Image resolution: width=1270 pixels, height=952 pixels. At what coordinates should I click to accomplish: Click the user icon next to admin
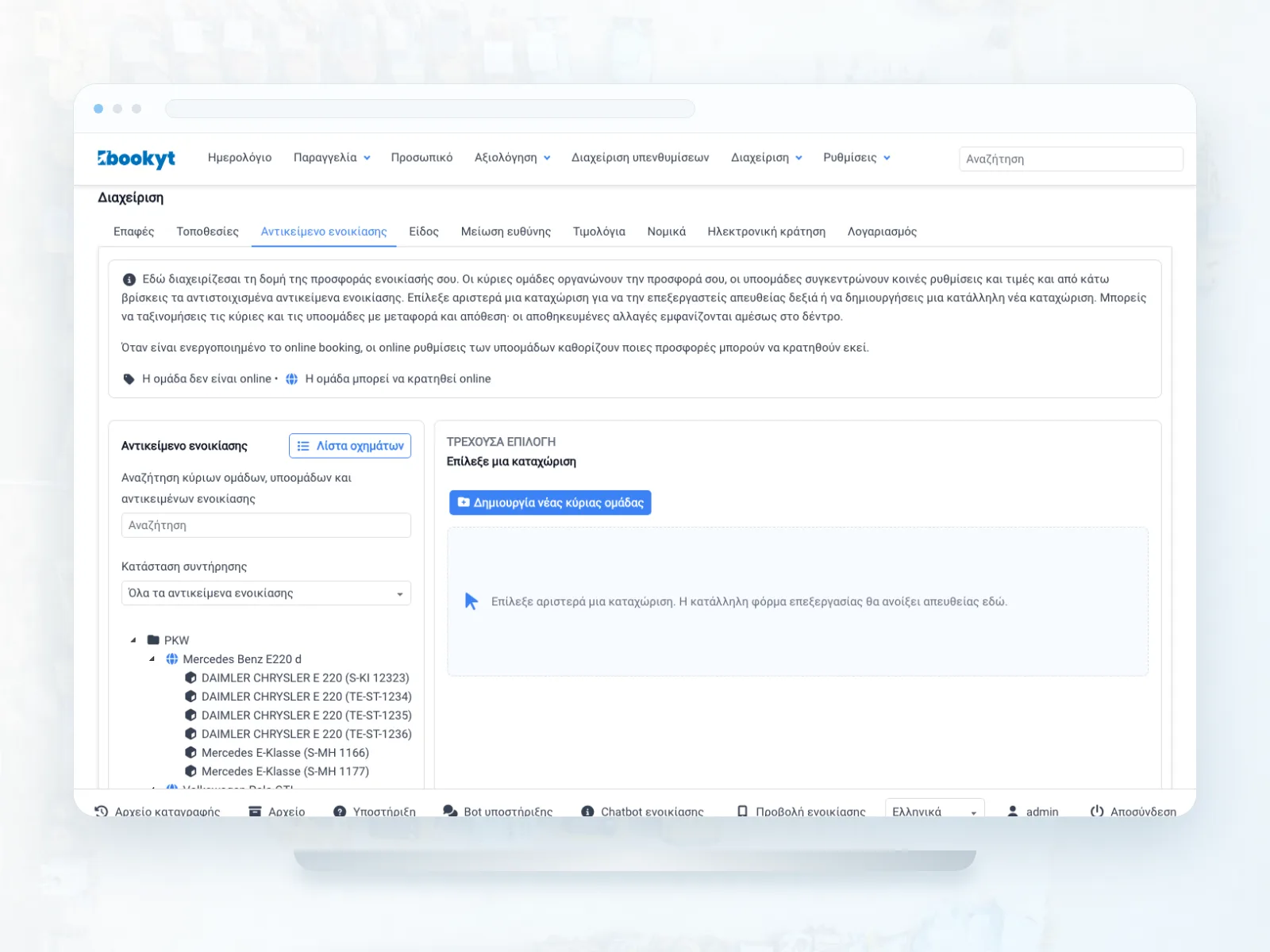(1013, 812)
